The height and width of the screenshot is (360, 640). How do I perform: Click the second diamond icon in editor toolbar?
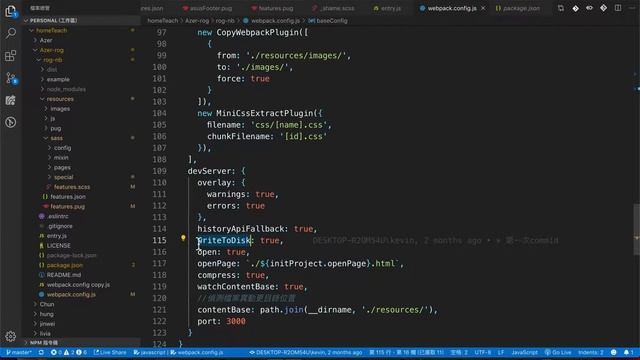coord(604,8)
